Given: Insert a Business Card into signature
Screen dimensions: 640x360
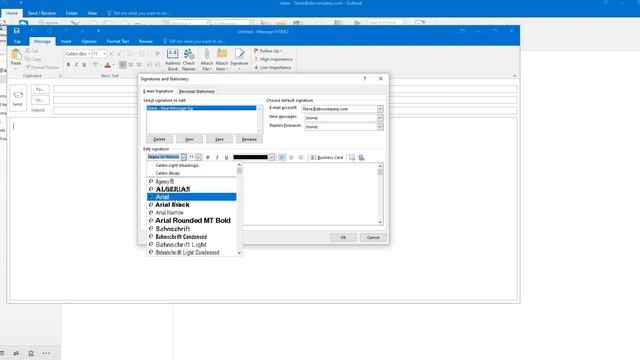Looking at the screenshot, I should coord(327,157).
